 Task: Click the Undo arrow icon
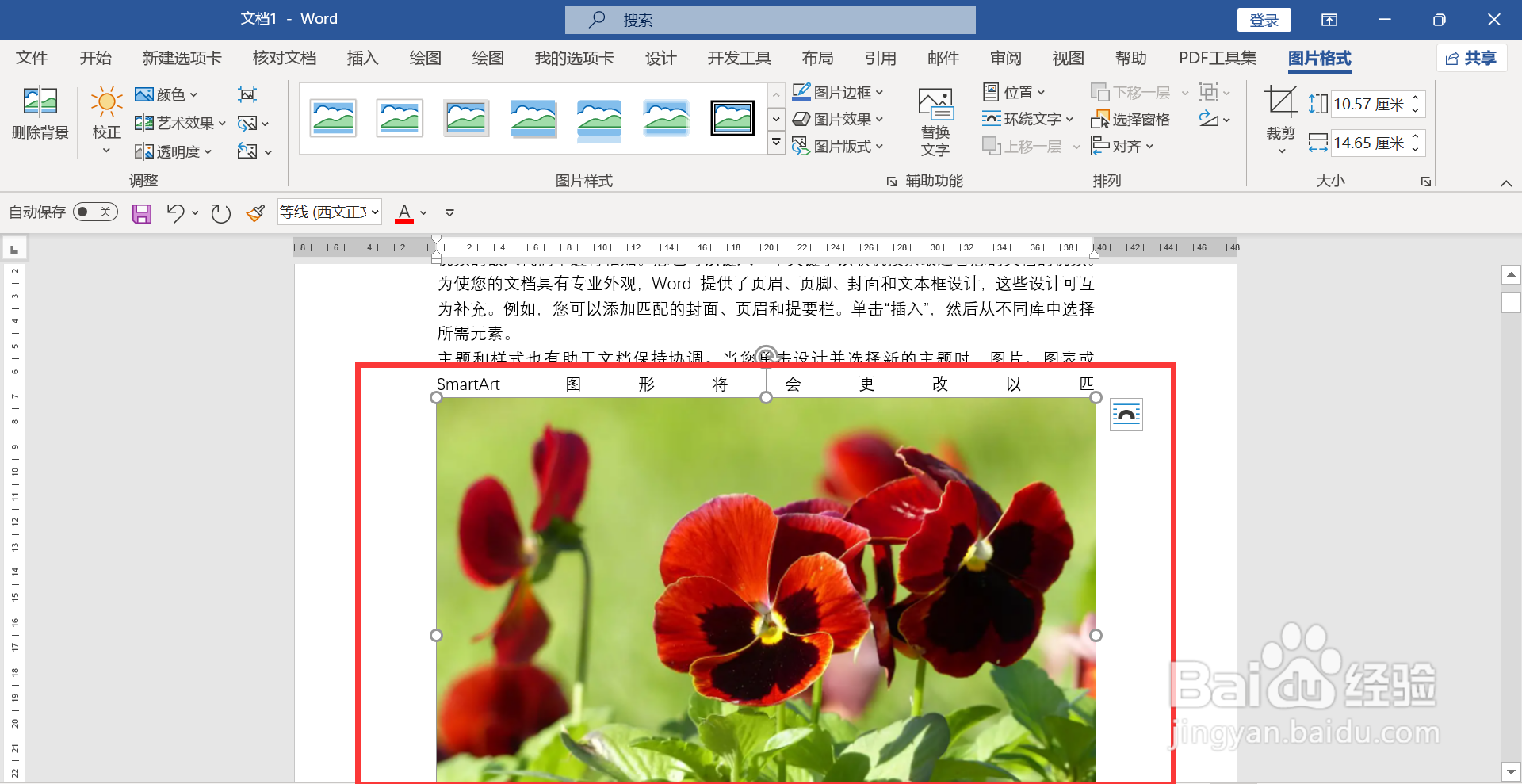(x=175, y=212)
